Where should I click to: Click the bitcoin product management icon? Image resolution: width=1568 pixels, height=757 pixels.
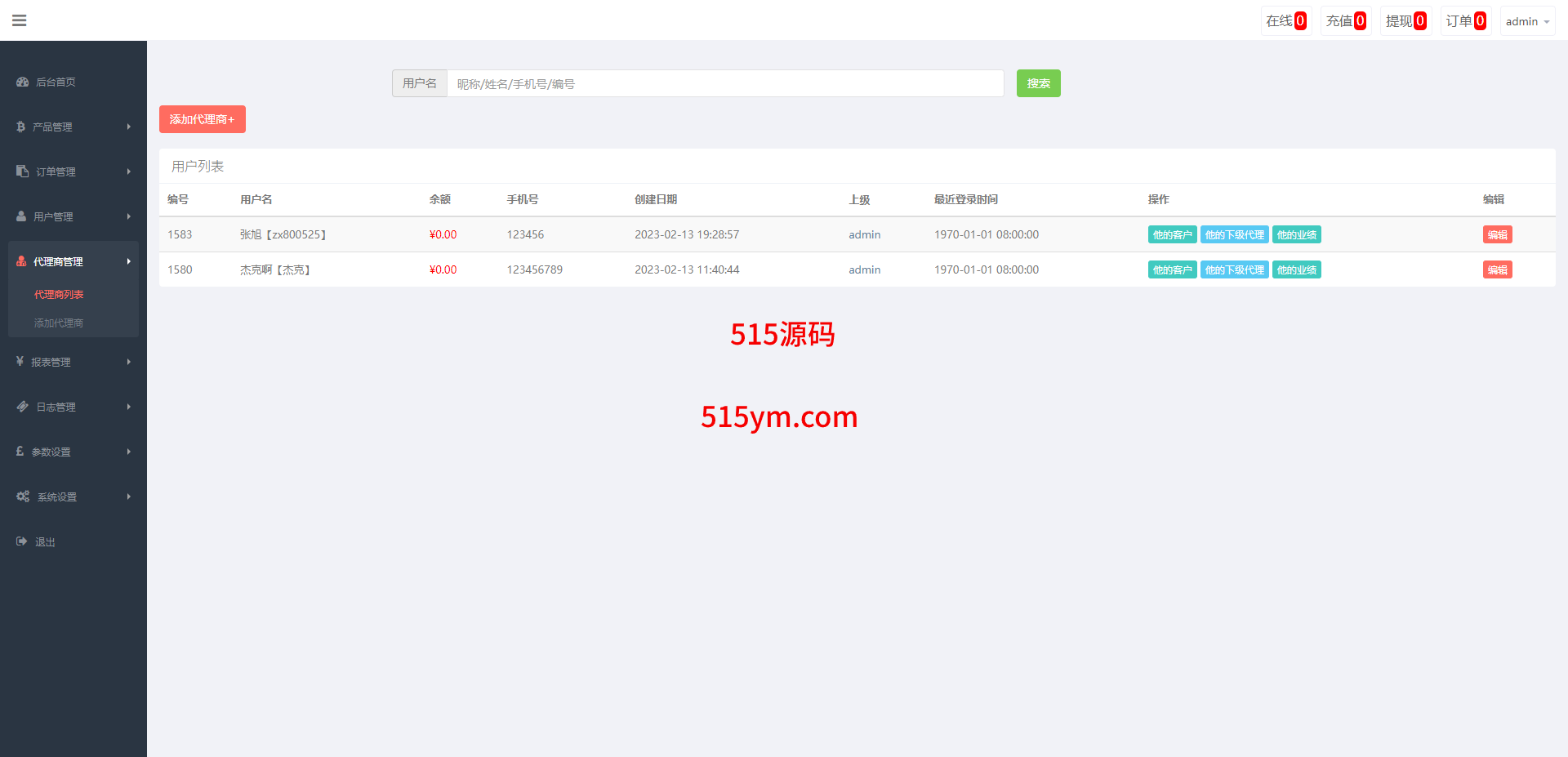pos(20,127)
